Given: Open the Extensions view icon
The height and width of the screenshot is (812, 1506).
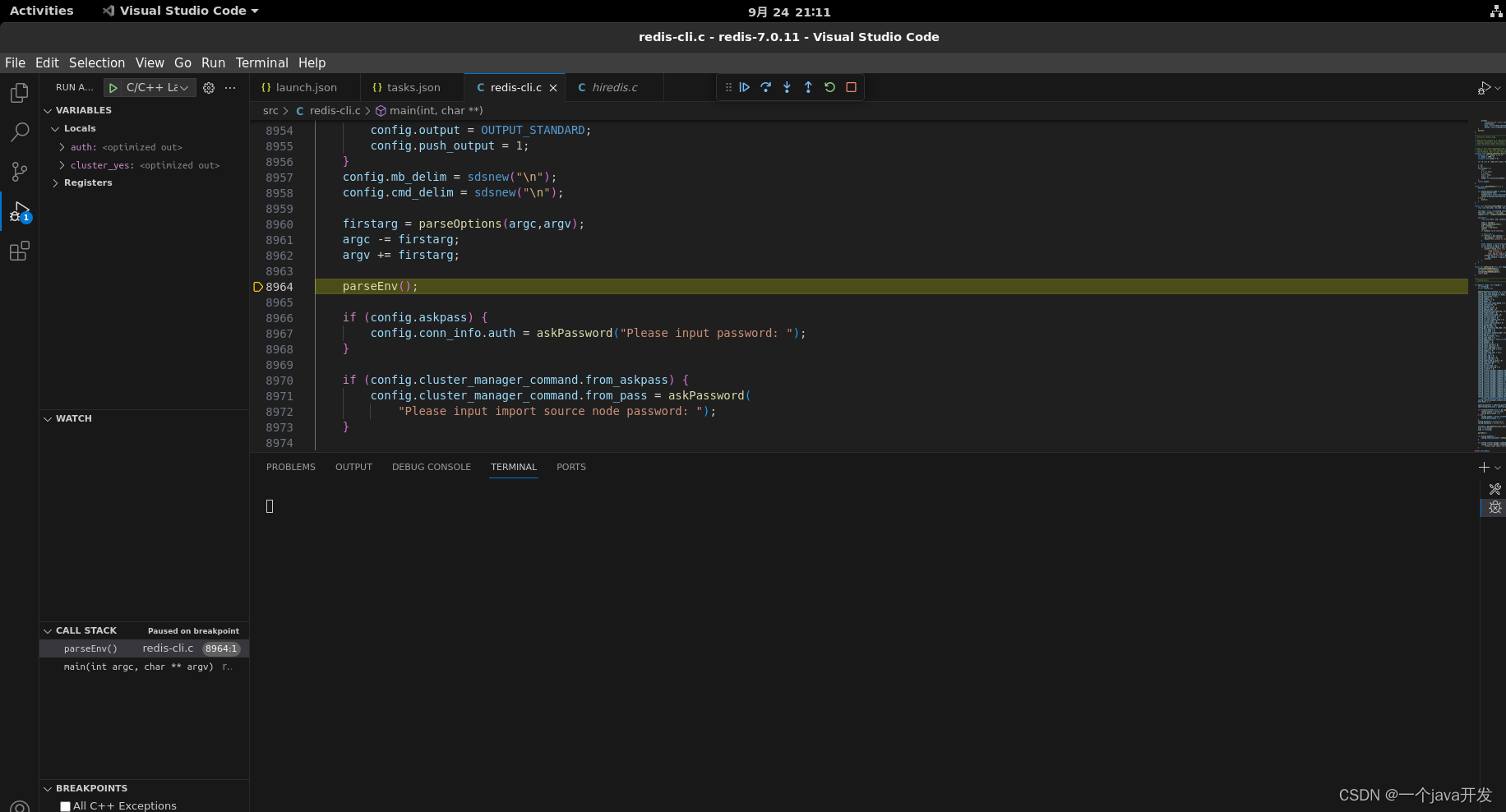Looking at the screenshot, I should click(x=20, y=251).
